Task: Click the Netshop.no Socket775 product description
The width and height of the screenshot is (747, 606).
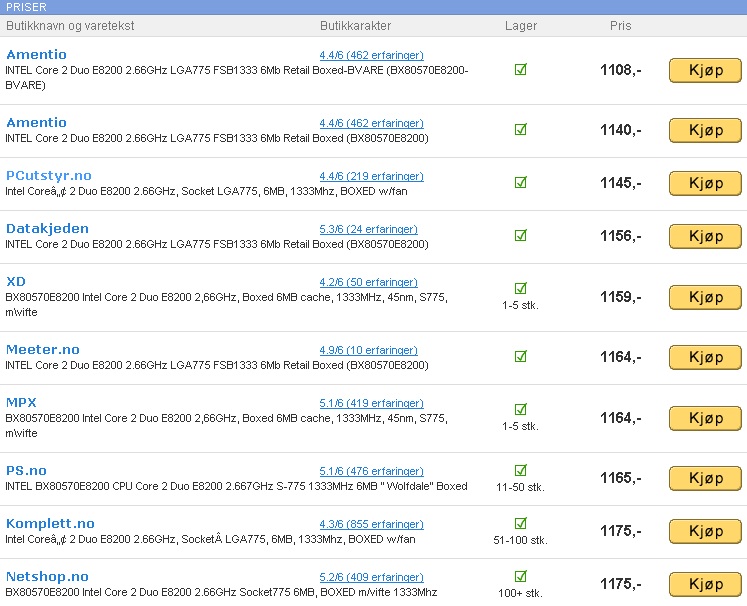Action: [x=221, y=592]
